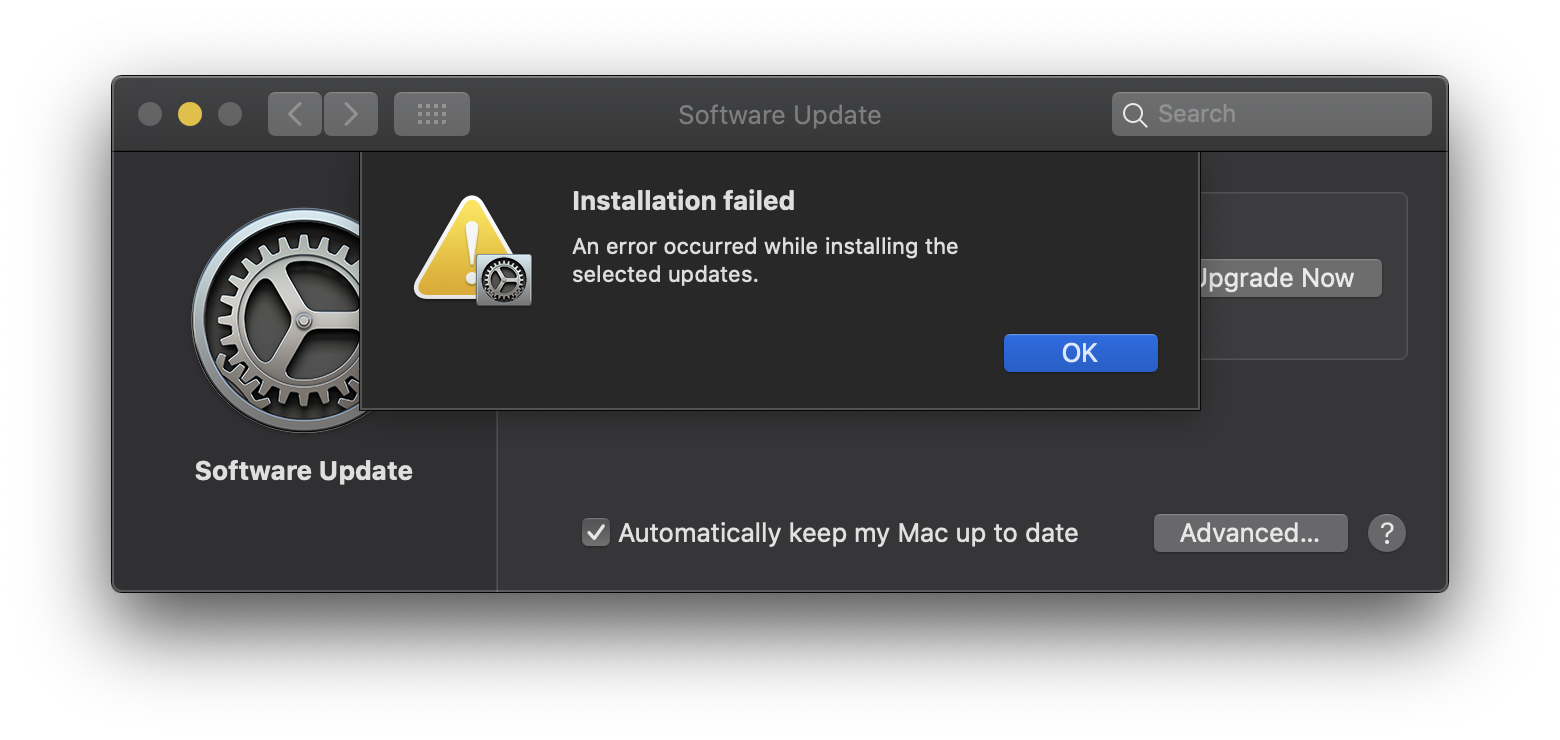Click the gray close window button

point(150,114)
